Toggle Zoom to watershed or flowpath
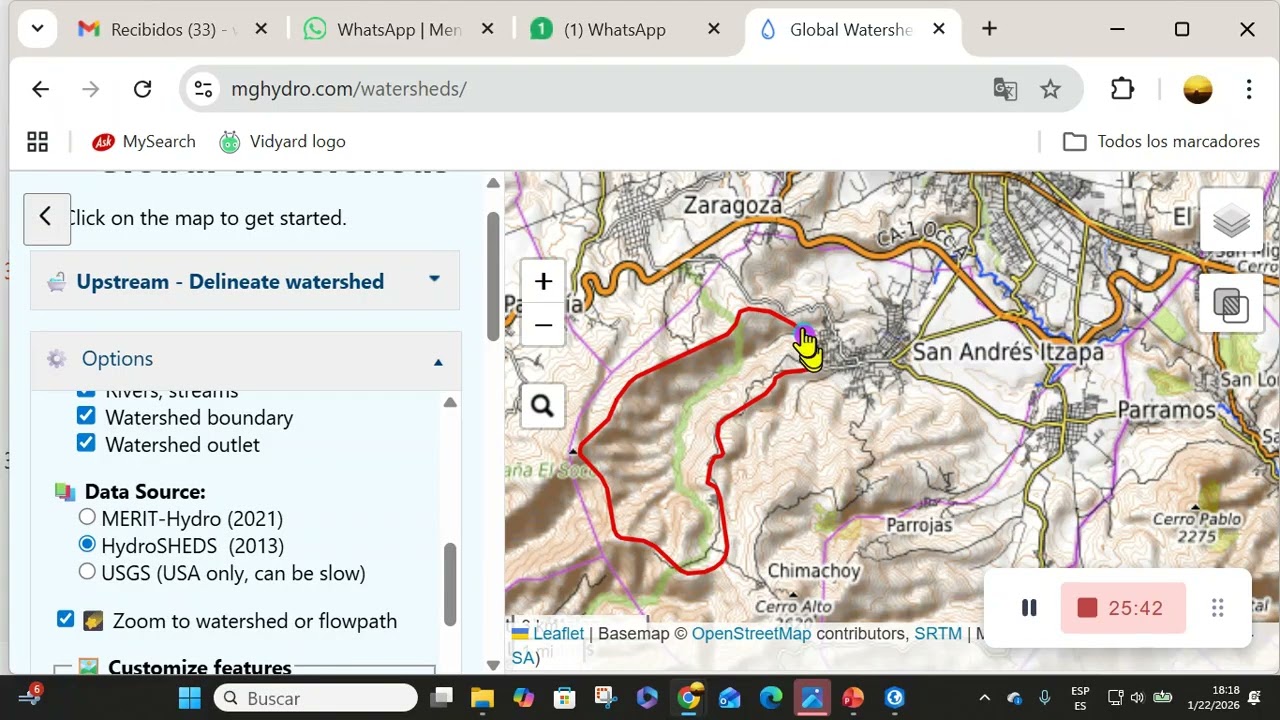This screenshot has width=1280, height=720. coord(65,619)
